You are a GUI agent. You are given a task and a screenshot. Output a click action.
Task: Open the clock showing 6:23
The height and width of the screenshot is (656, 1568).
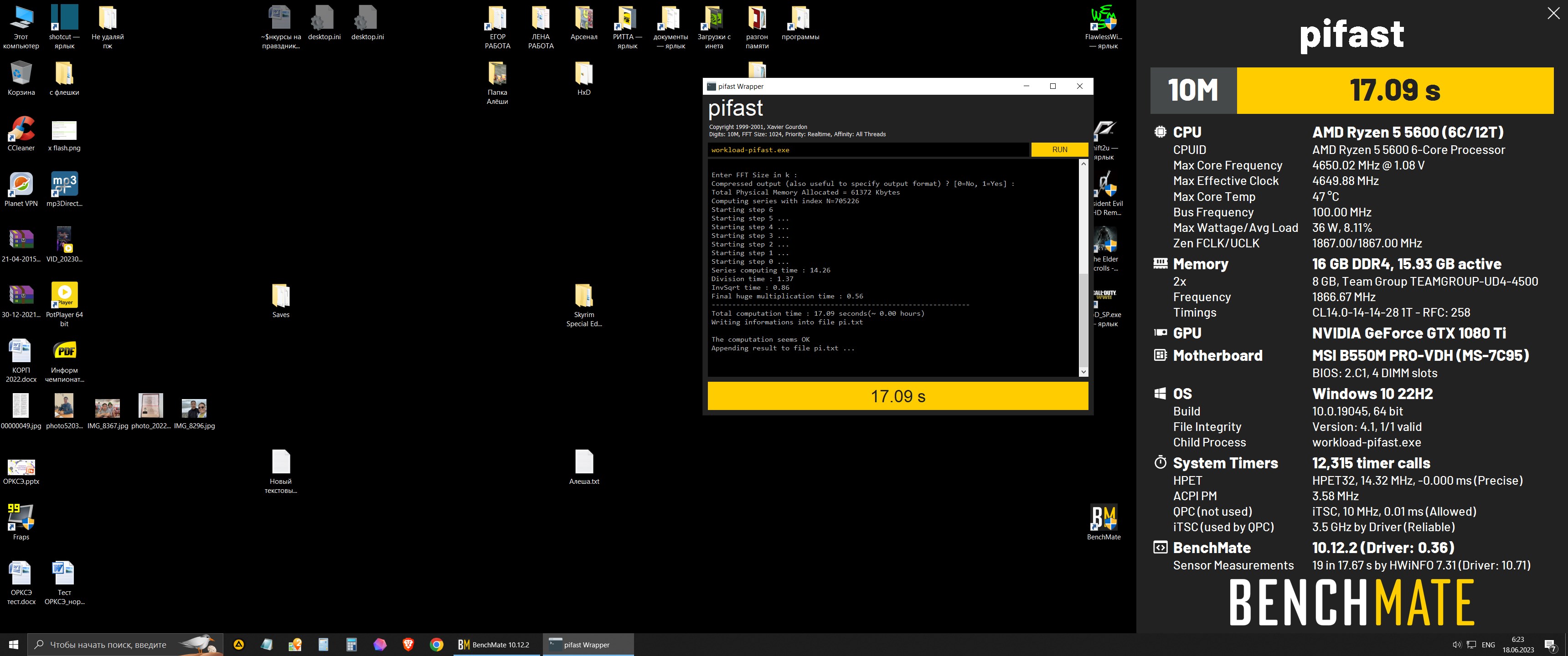[x=1518, y=645]
